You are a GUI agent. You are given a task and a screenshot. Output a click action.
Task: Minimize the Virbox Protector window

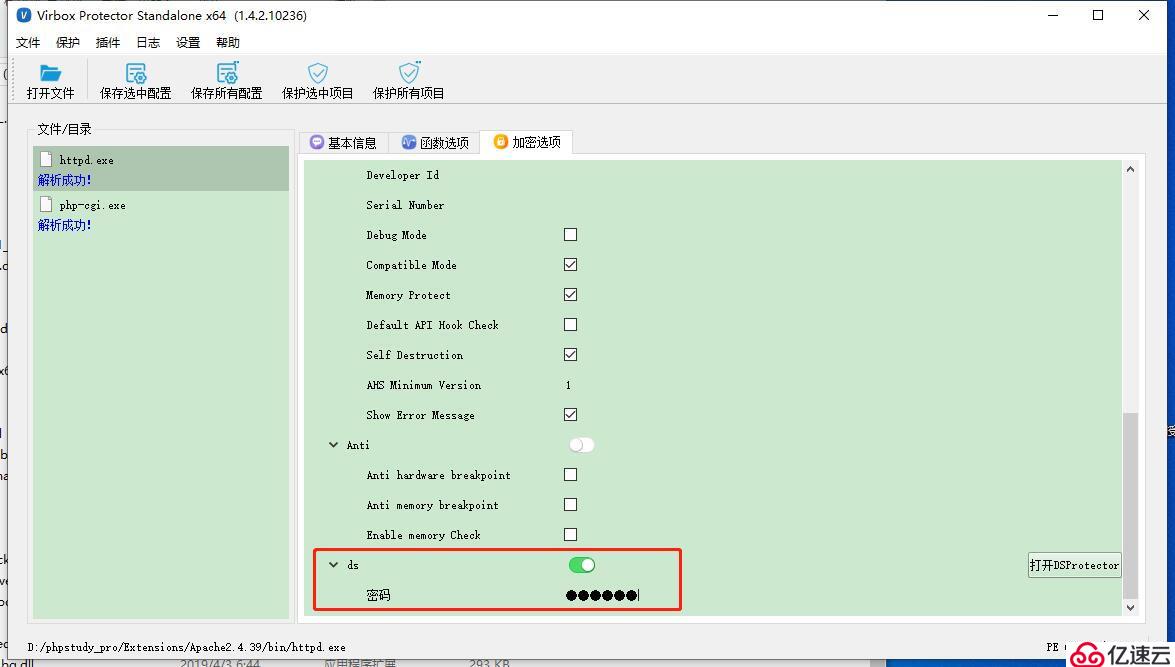coord(1053,15)
